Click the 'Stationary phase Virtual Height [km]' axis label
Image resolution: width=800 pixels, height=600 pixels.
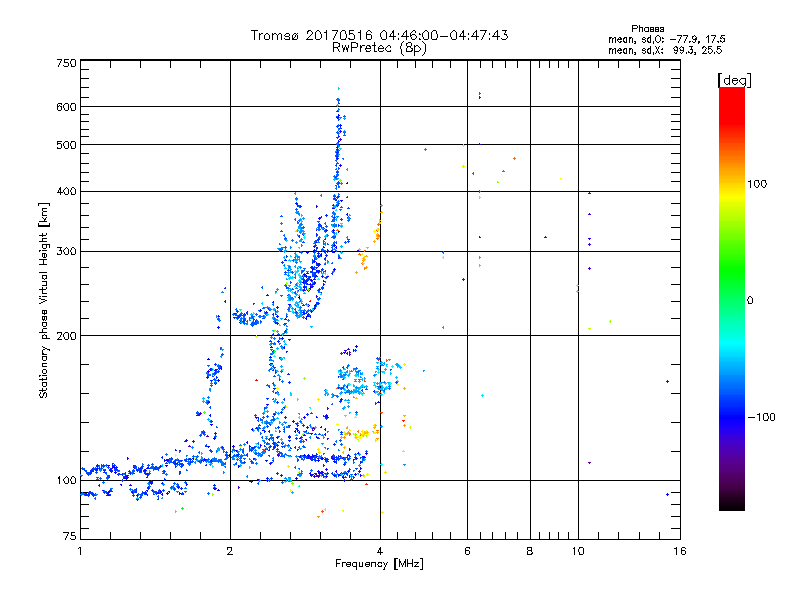[x=44, y=300]
